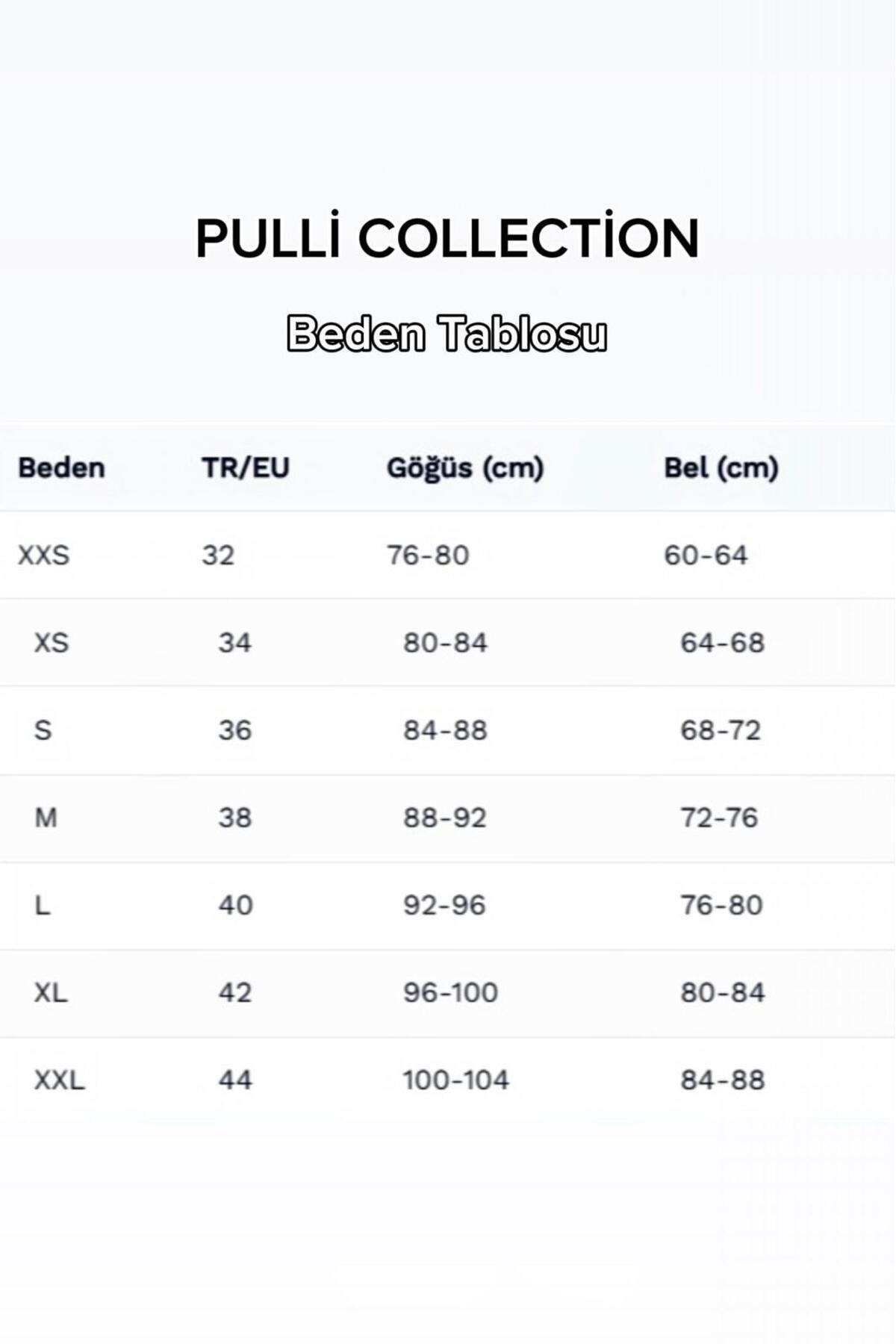Click the XS size row label

[x=52, y=643]
